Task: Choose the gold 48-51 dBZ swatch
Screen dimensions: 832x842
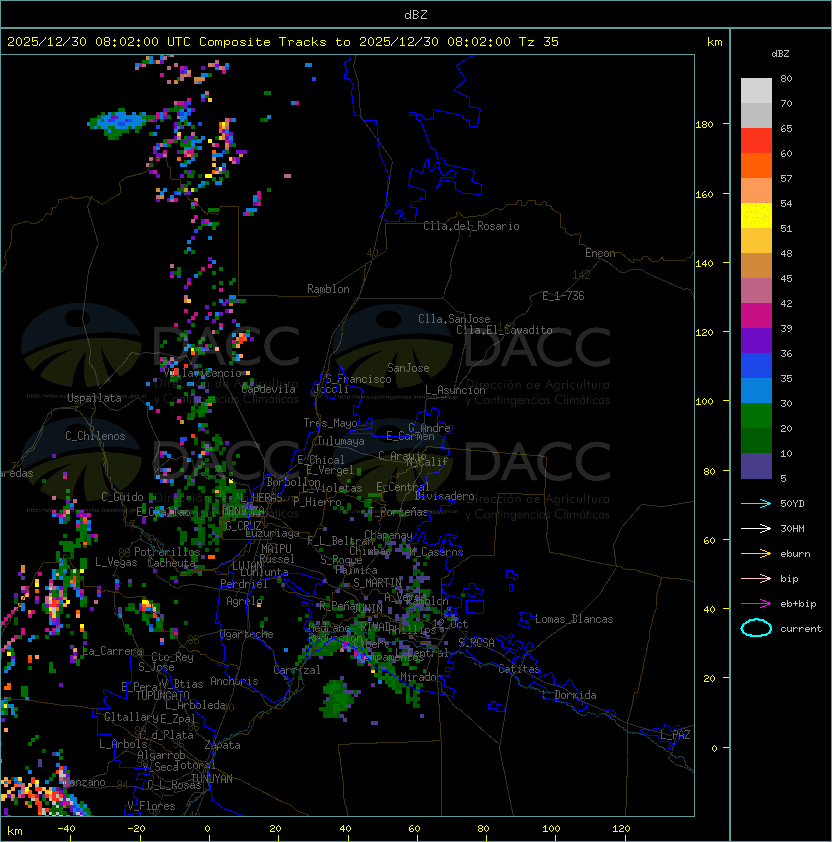Action: click(x=756, y=241)
